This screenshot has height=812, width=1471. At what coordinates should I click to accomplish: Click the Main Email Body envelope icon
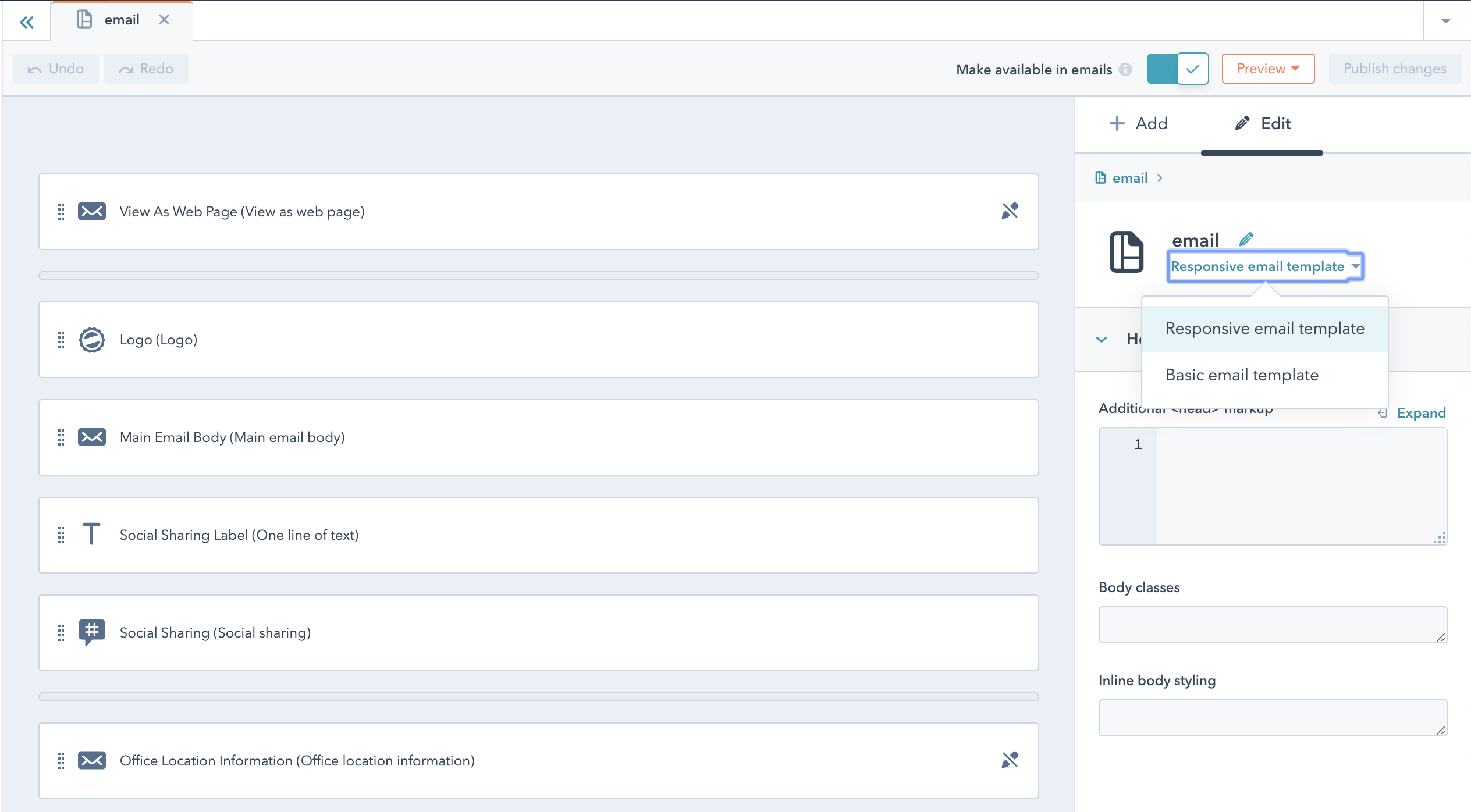91,437
